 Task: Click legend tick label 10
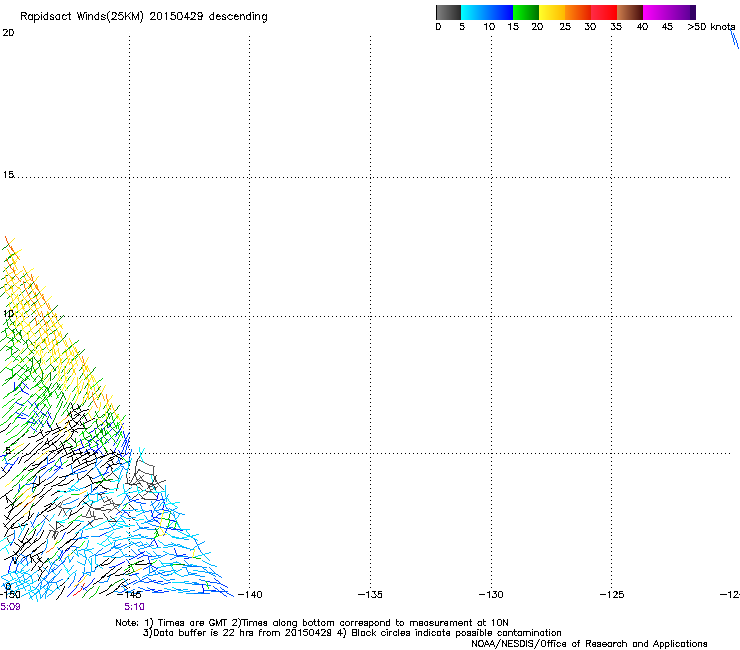(x=489, y=27)
